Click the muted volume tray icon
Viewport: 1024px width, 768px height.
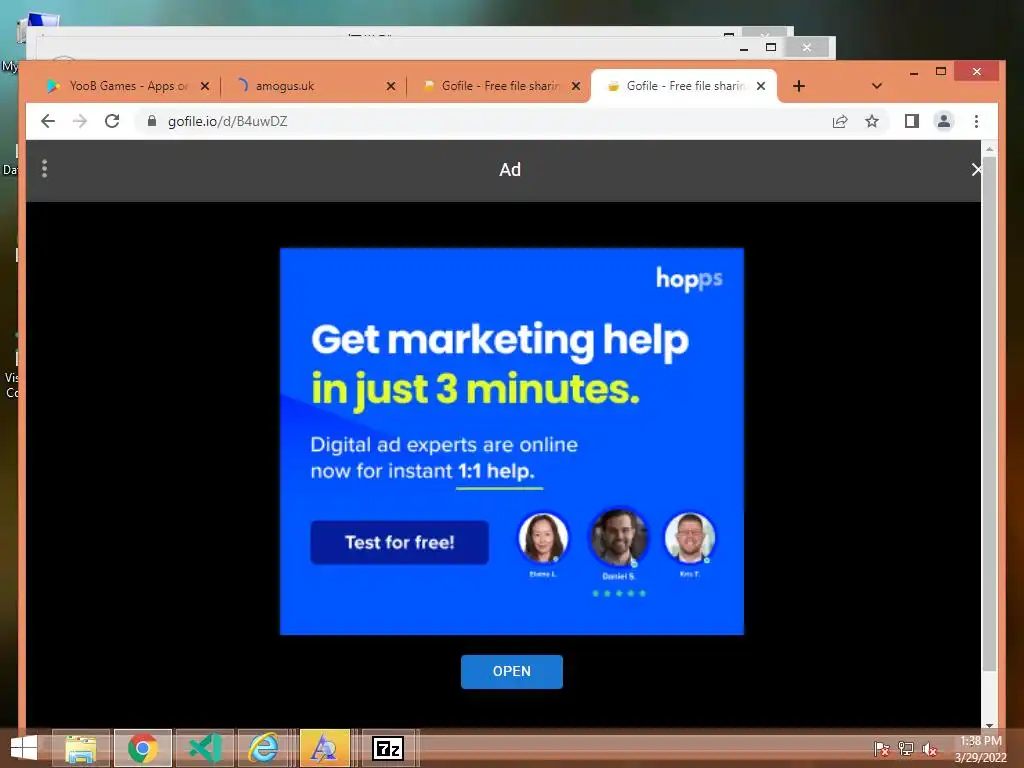click(x=930, y=749)
